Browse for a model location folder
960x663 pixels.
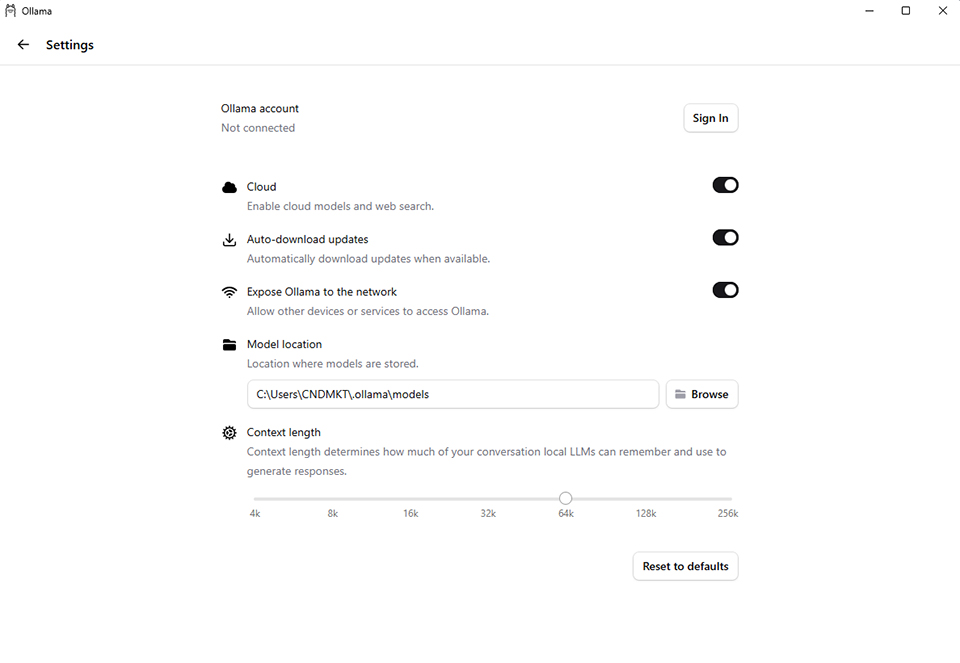(x=702, y=394)
